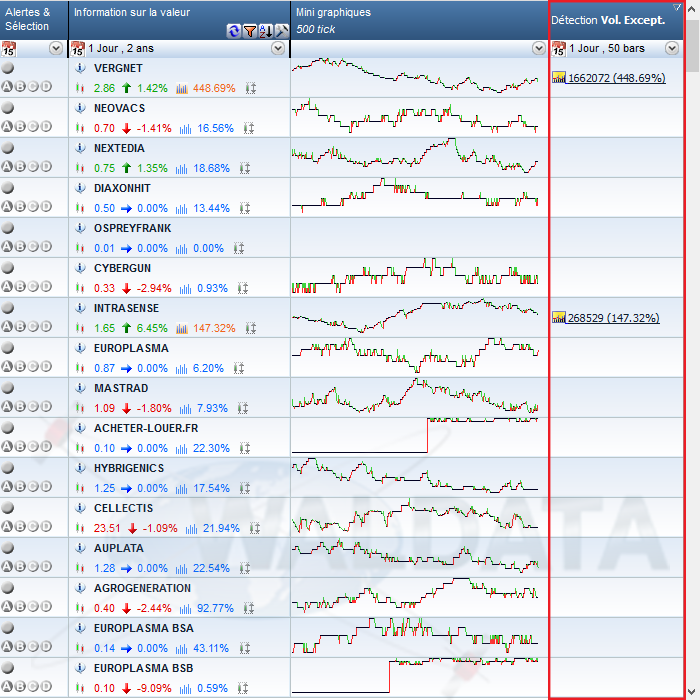Click yellow volume icon beside 1662072 detection
The height and width of the screenshot is (700, 700).
pos(558,77)
